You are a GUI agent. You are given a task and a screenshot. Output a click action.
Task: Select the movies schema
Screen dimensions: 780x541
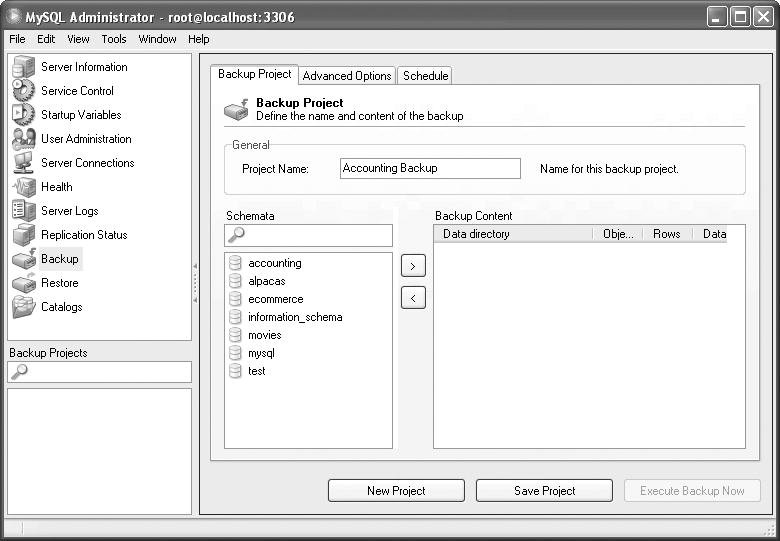[x=265, y=335]
